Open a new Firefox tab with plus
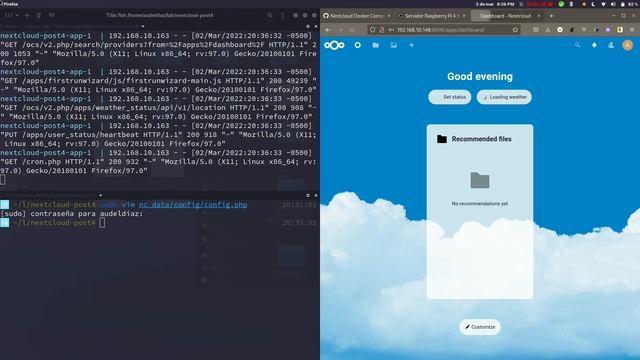Image resolution: width=640 pixels, height=360 pixels. pyautogui.click(x=551, y=16)
